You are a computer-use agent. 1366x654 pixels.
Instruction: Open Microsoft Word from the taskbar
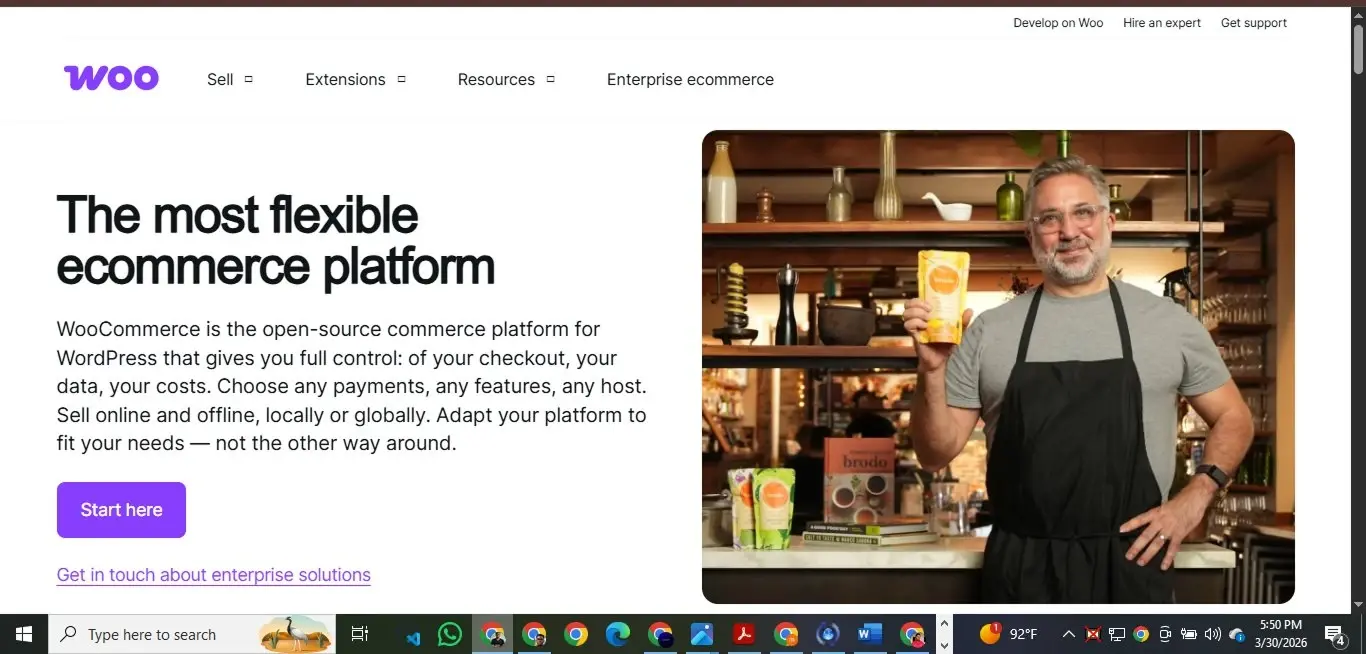click(869, 633)
